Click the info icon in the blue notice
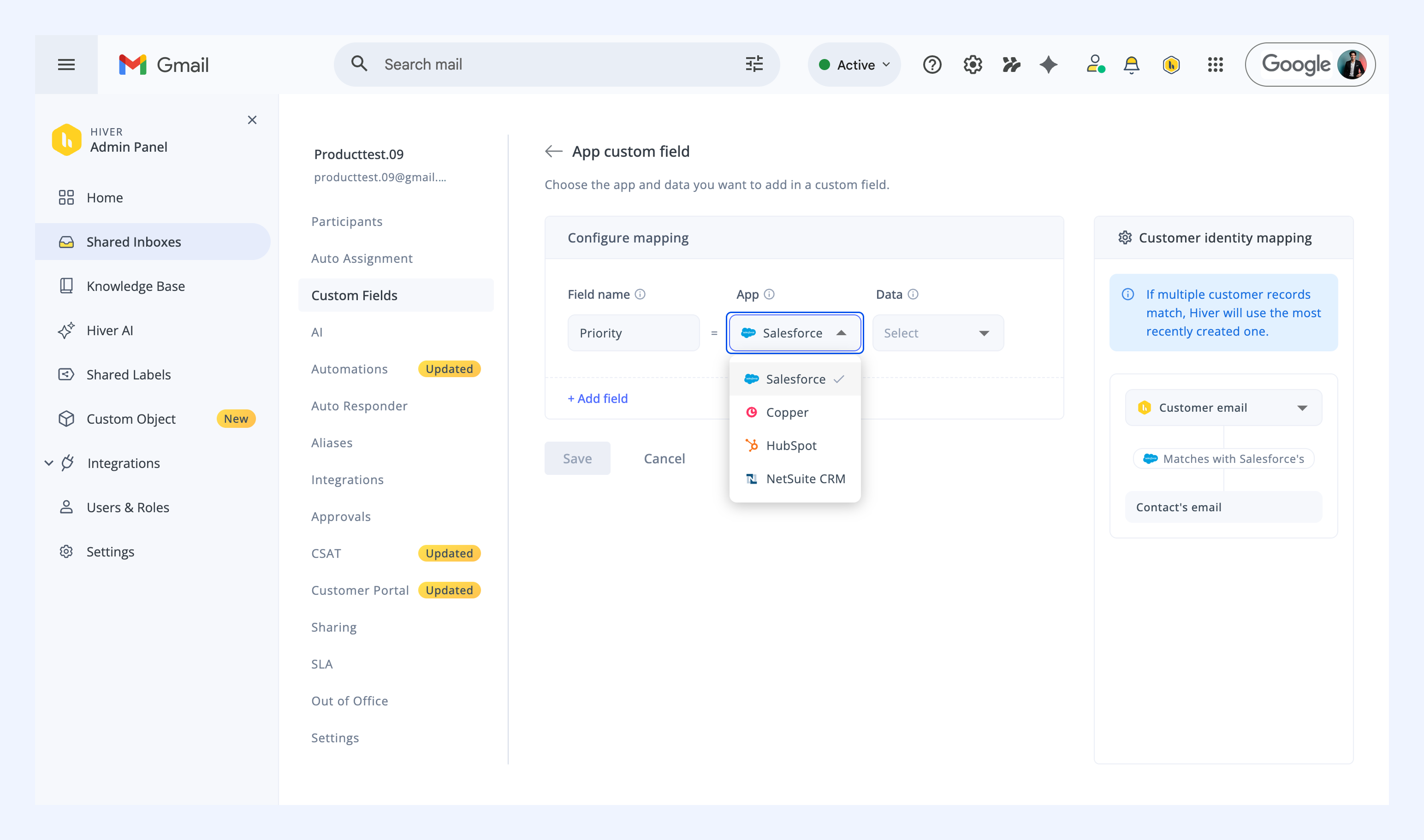 point(1127,294)
